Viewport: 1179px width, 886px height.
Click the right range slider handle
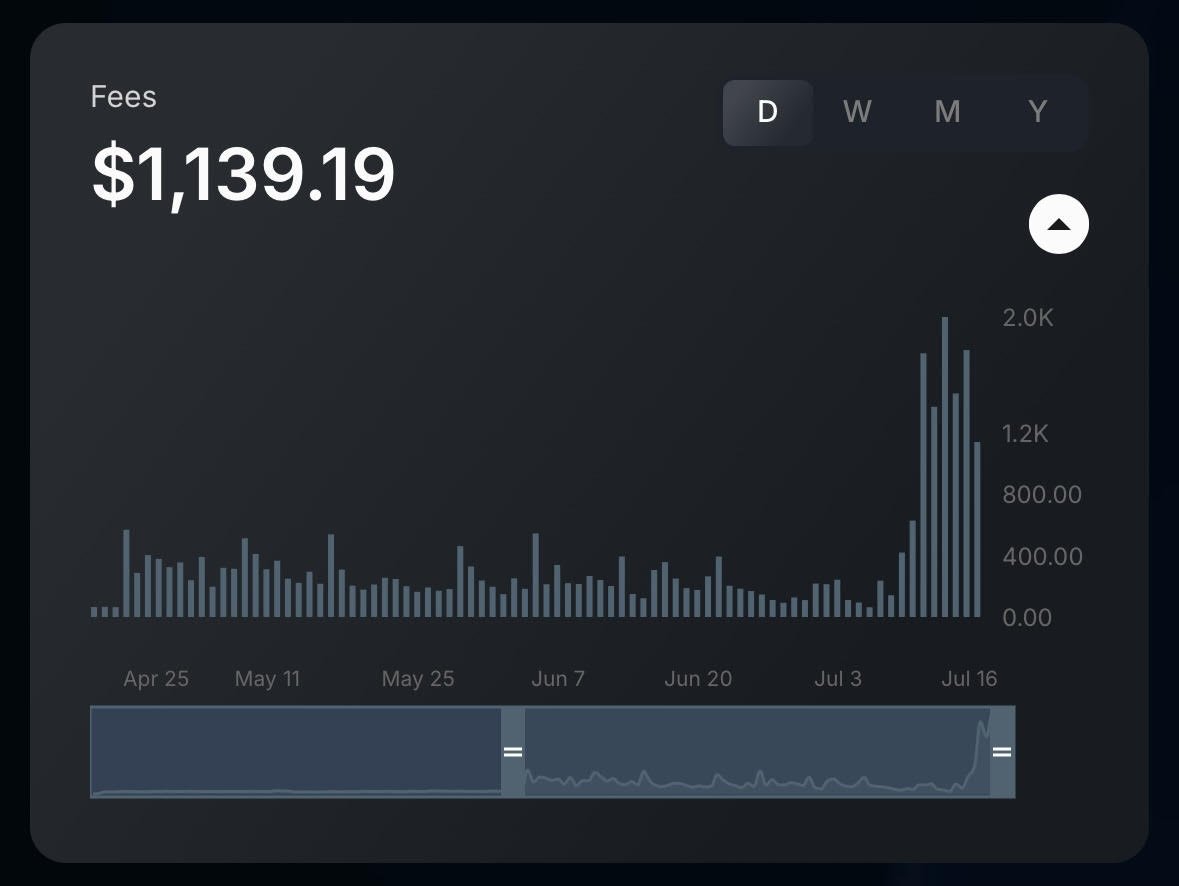[x=1002, y=751]
